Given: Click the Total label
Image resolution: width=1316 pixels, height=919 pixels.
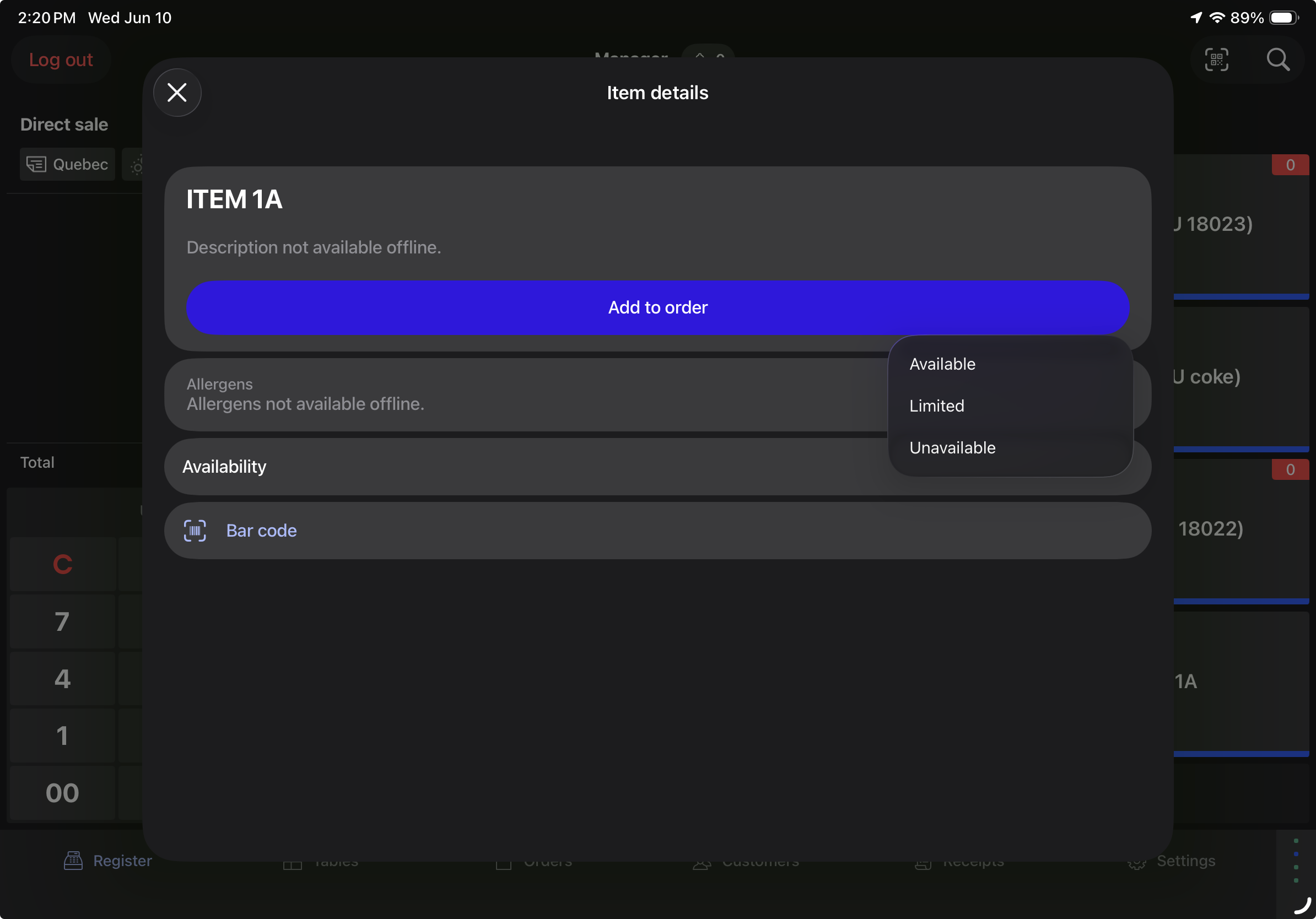Looking at the screenshot, I should 37,462.
